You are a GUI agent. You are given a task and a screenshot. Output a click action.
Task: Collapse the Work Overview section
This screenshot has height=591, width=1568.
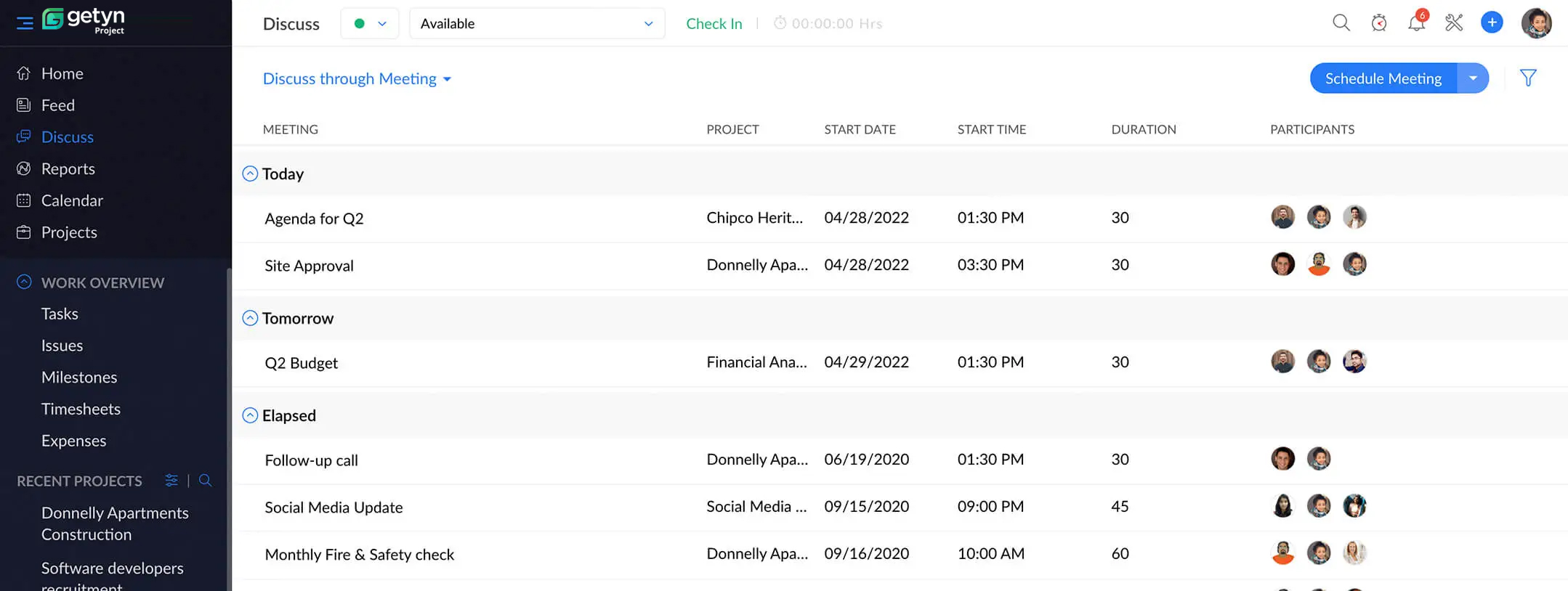click(x=24, y=282)
